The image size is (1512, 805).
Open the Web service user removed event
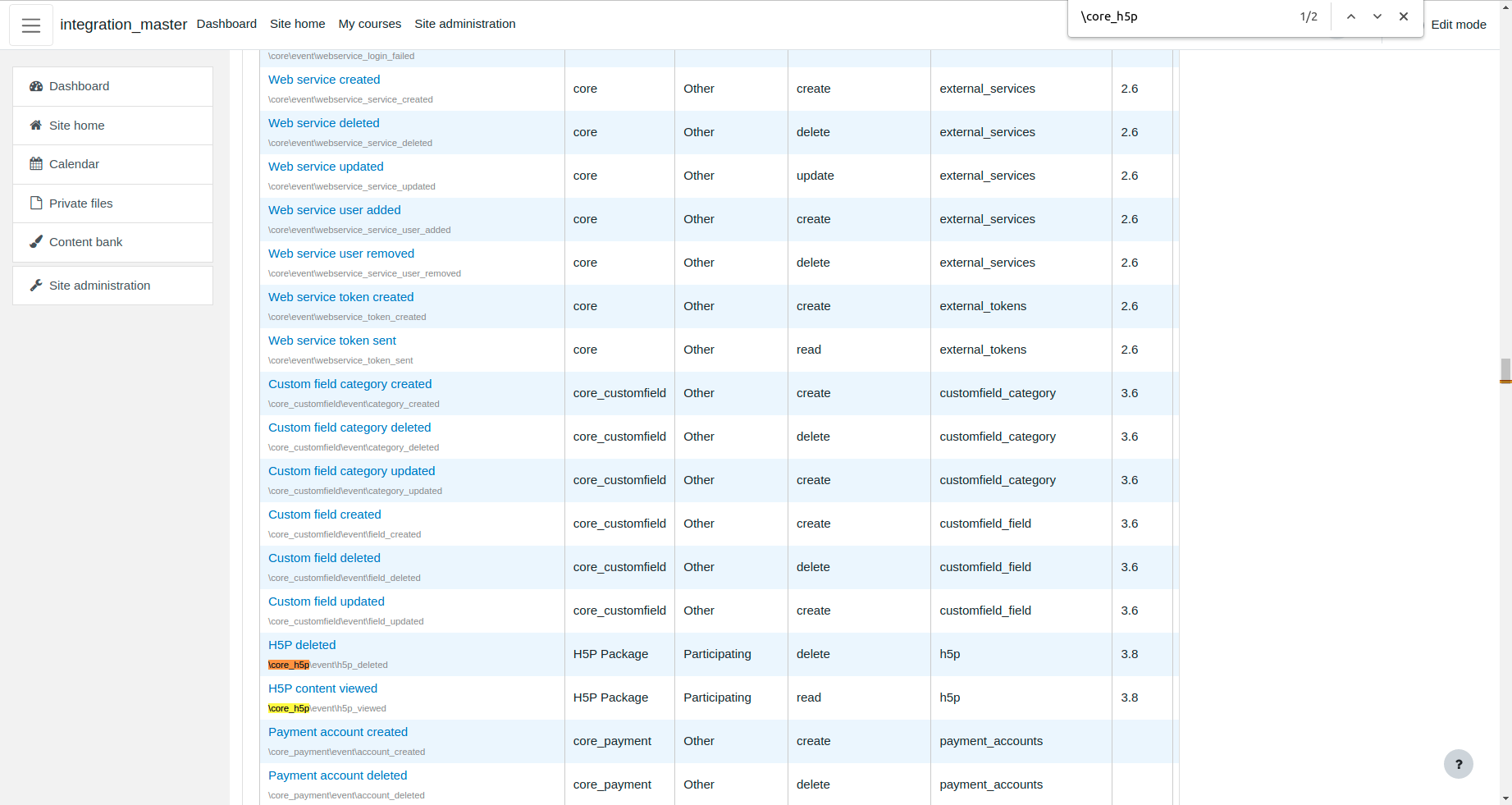(341, 254)
